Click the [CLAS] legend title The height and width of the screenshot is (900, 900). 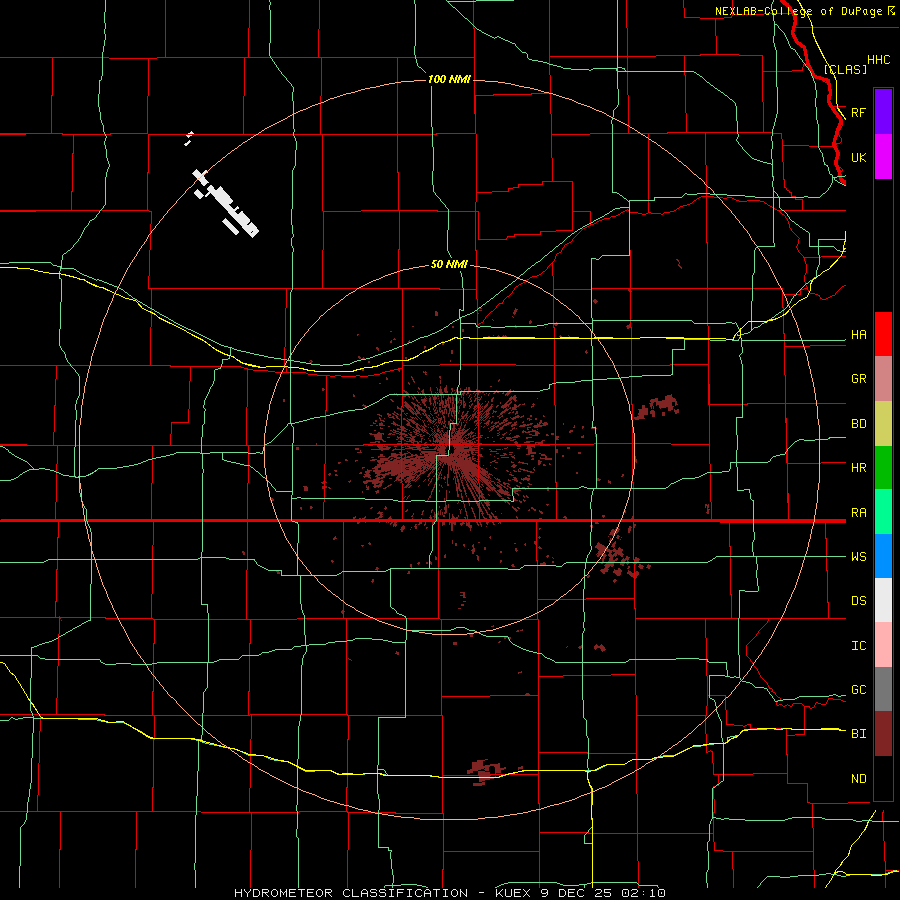[845, 69]
